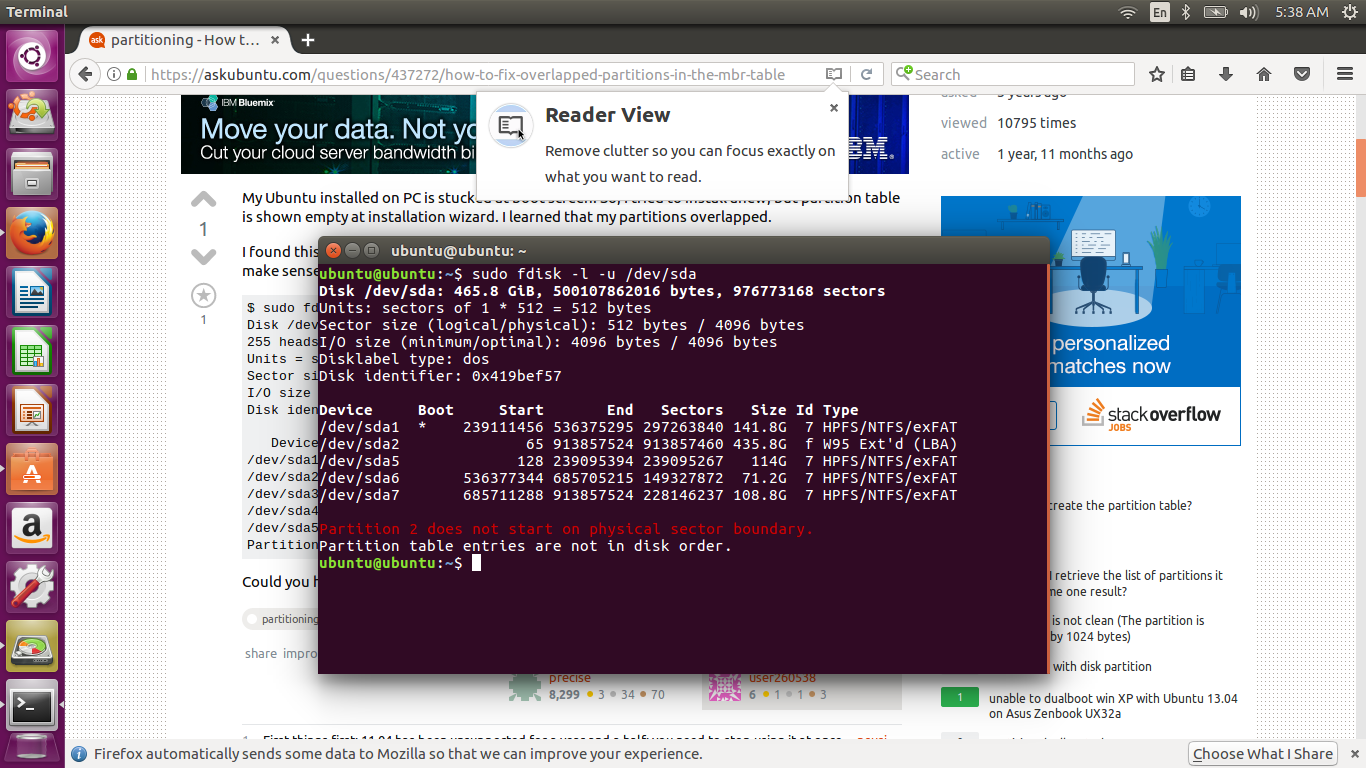The image size is (1366, 768).
Task: Open the Firefox hamburger menu
Action: (1345, 74)
